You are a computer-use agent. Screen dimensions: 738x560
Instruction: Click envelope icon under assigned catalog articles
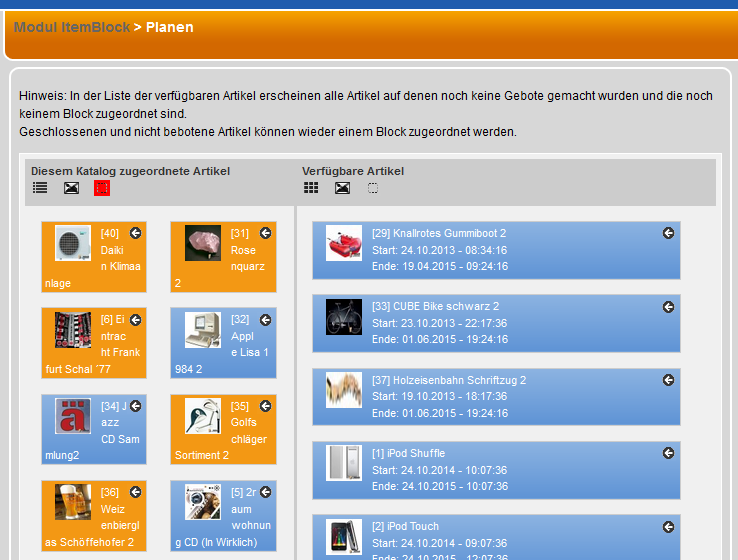click(x=71, y=188)
